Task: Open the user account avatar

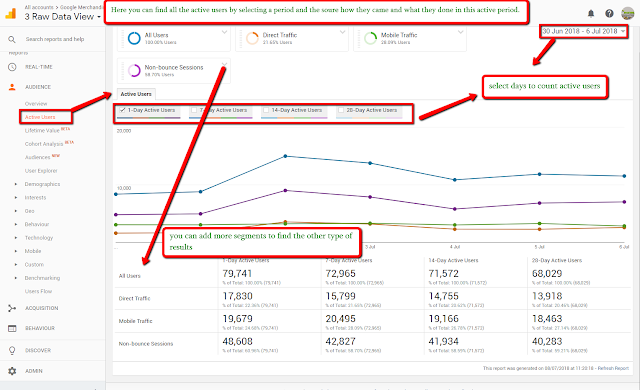Action: 627,13
